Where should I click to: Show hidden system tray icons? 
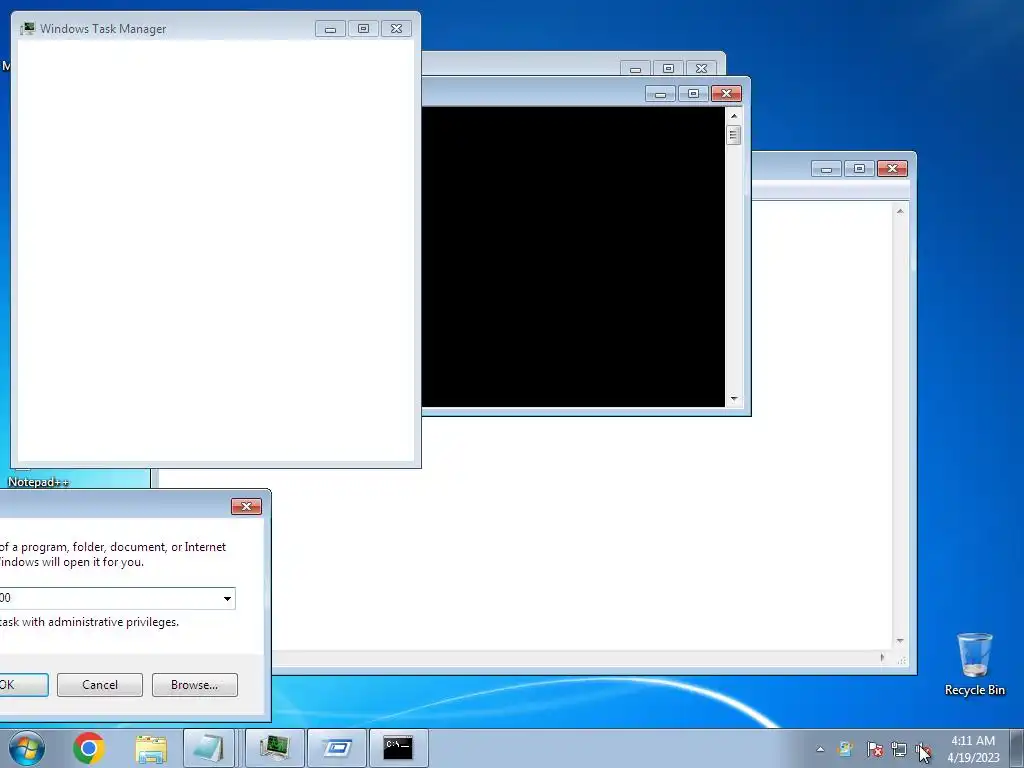[820, 749]
